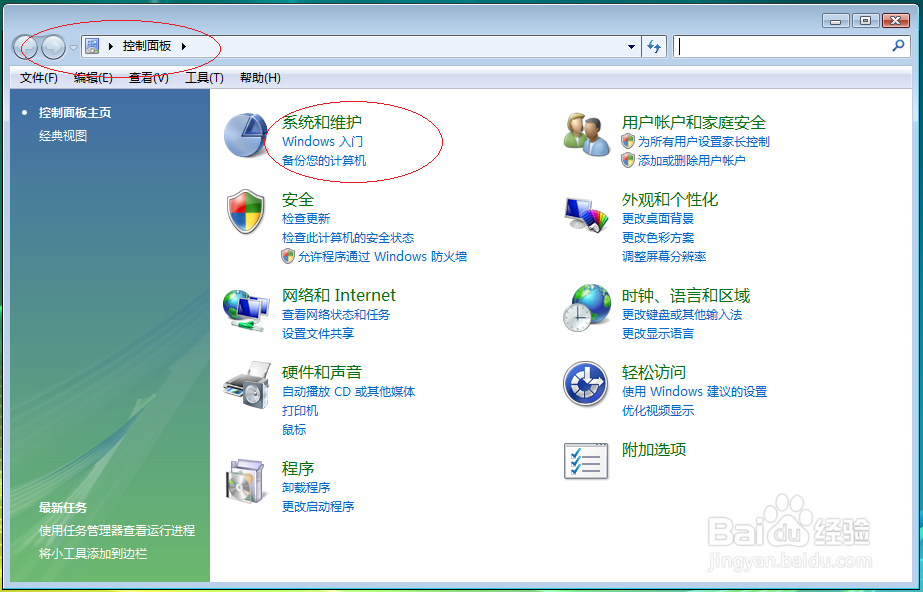923x592 pixels.
Task: Expand the address bar history dropdown arrow
Action: point(631,46)
